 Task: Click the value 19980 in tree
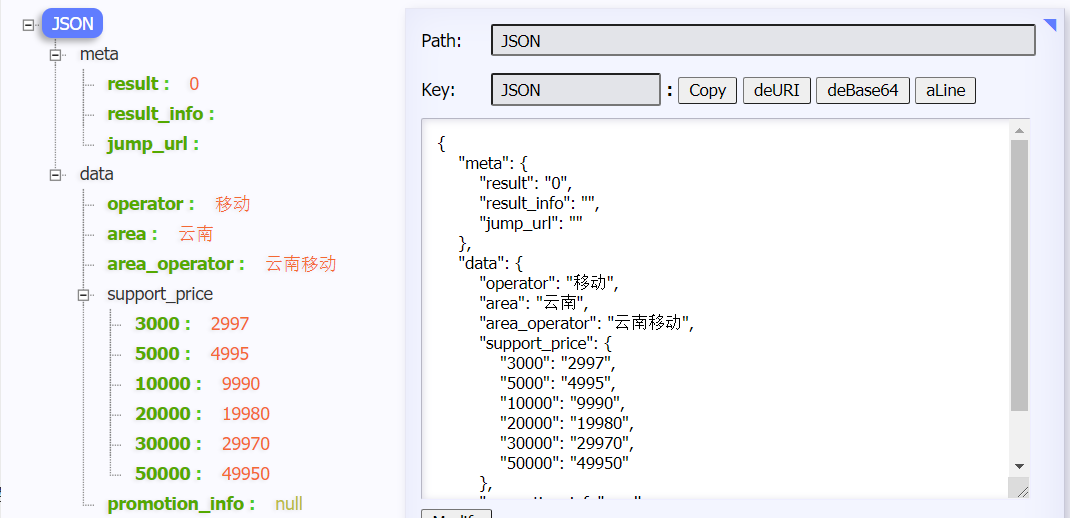[246, 414]
